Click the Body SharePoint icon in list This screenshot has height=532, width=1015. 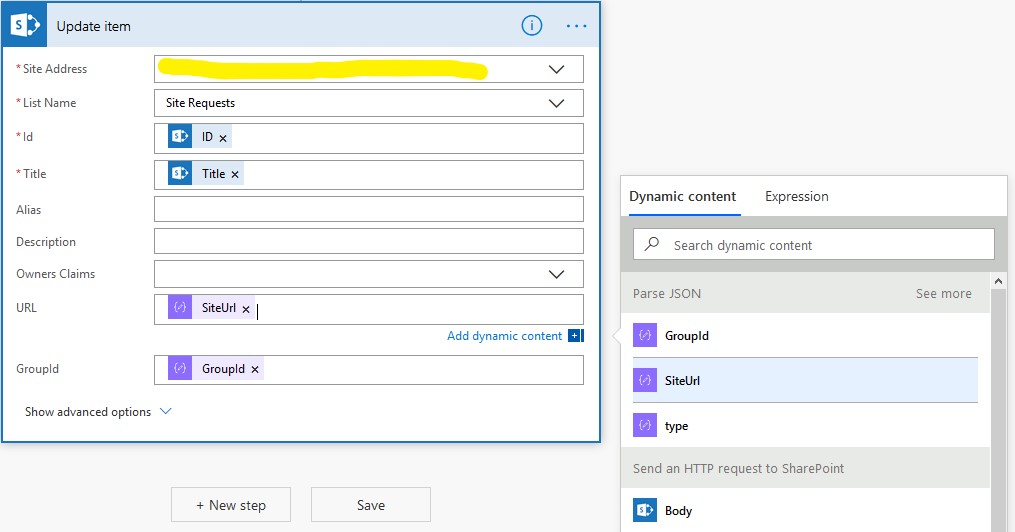pos(645,510)
